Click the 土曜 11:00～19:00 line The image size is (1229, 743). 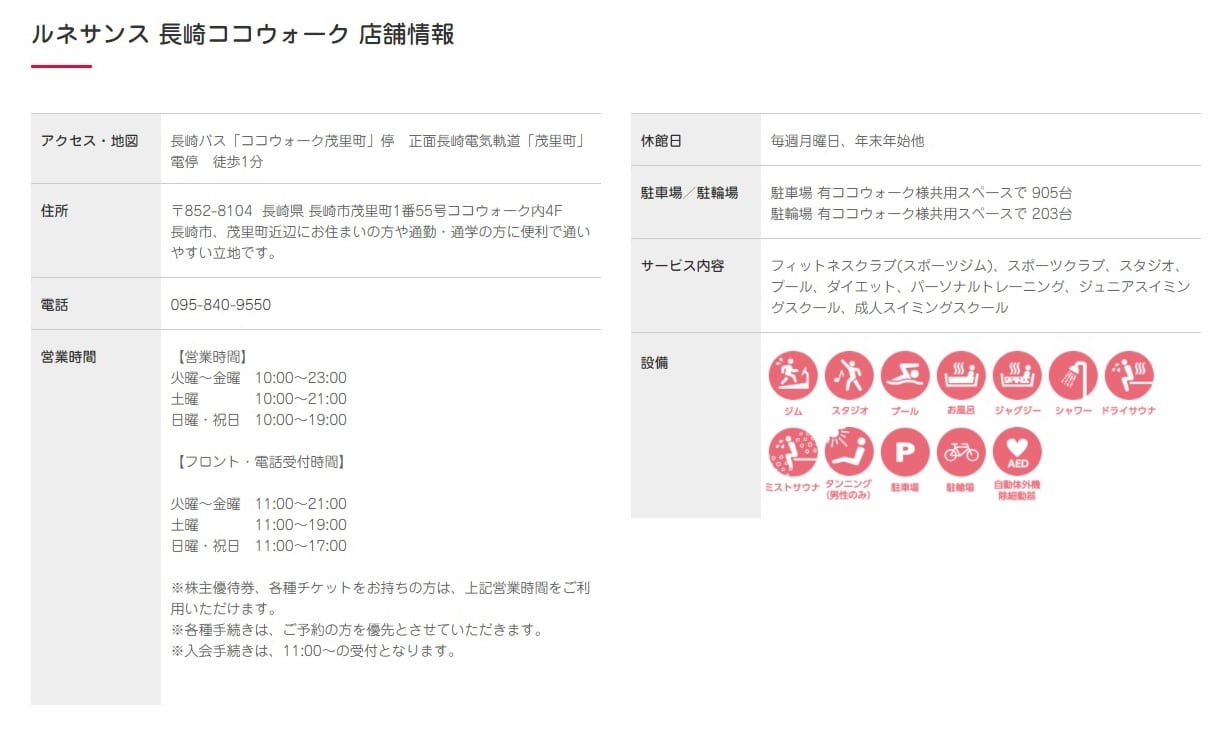coord(259,524)
